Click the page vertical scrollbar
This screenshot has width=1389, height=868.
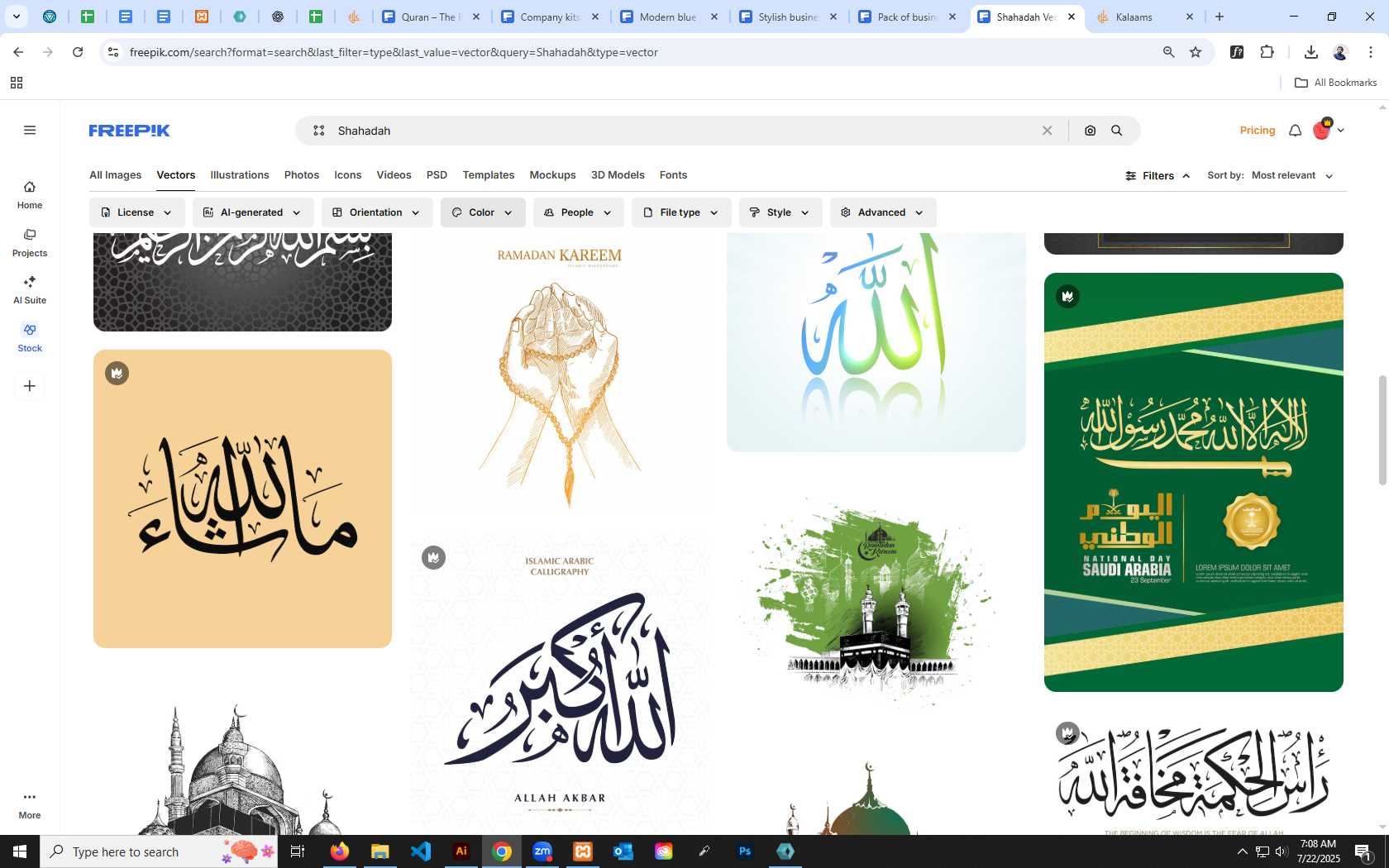coord(1382,430)
